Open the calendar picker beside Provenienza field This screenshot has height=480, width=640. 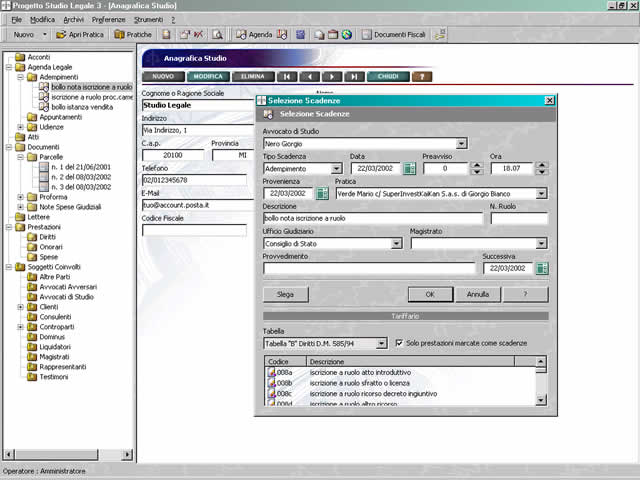tap(322, 193)
